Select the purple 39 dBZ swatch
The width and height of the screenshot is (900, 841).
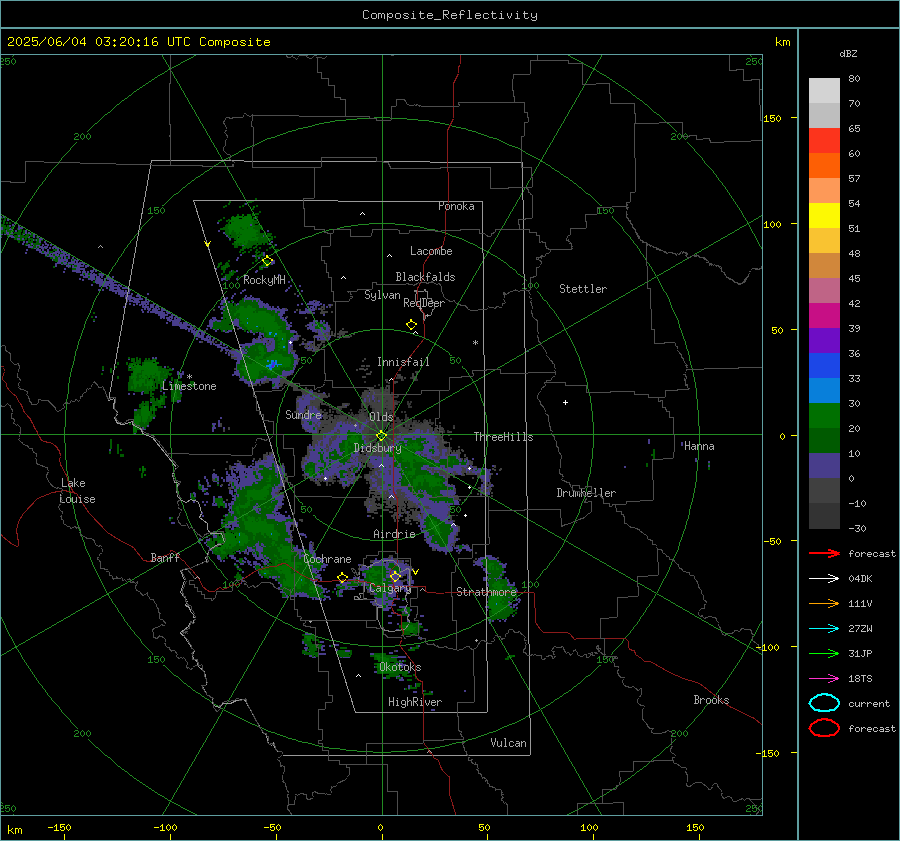pos(824,340)
